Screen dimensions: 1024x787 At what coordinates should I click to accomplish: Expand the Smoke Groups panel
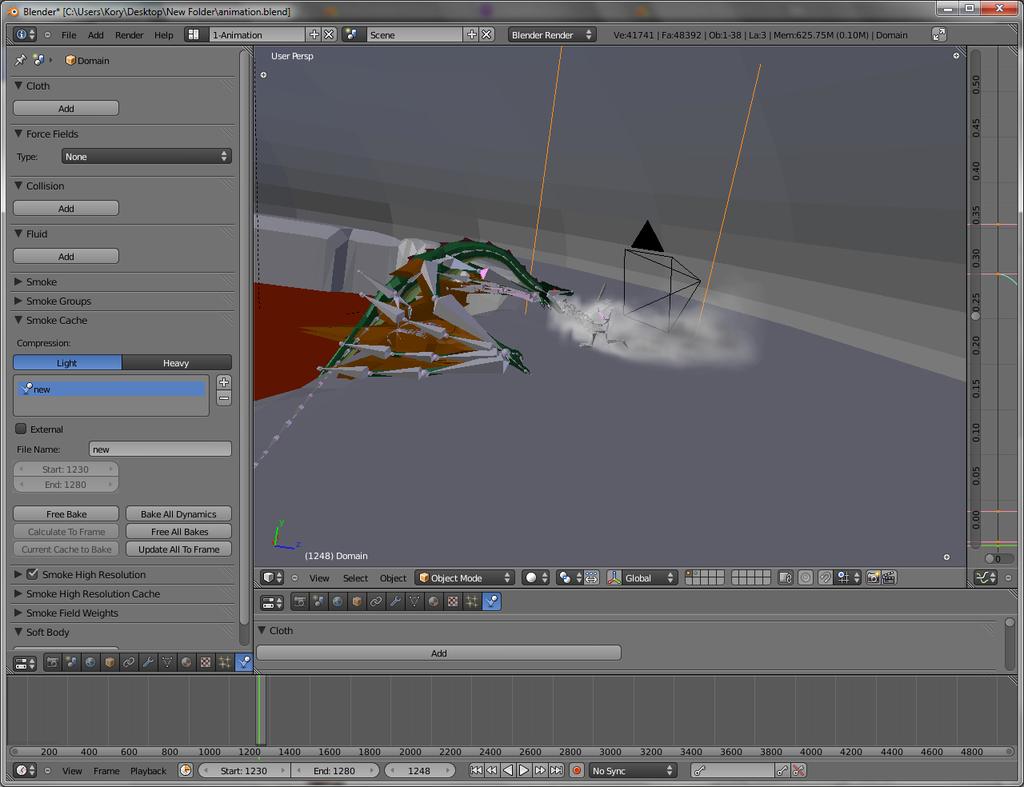coord(18,301)
